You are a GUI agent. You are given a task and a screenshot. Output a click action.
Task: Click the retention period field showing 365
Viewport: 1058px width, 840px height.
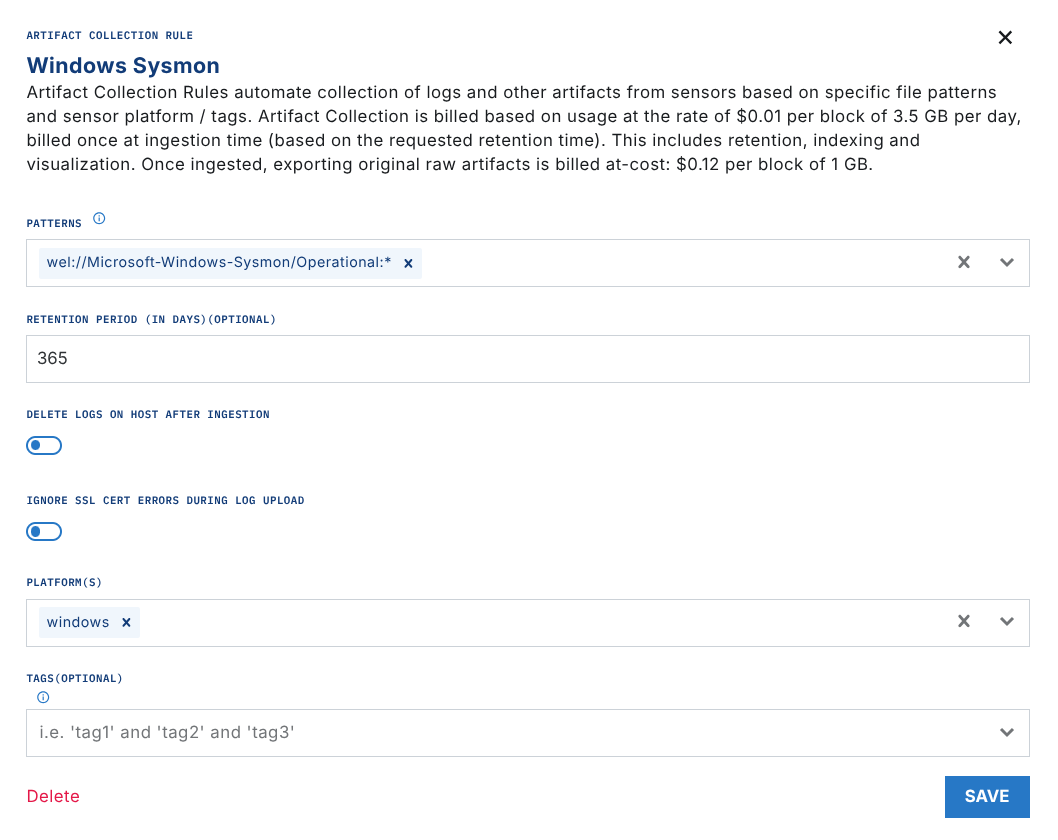tap(527, 358)
